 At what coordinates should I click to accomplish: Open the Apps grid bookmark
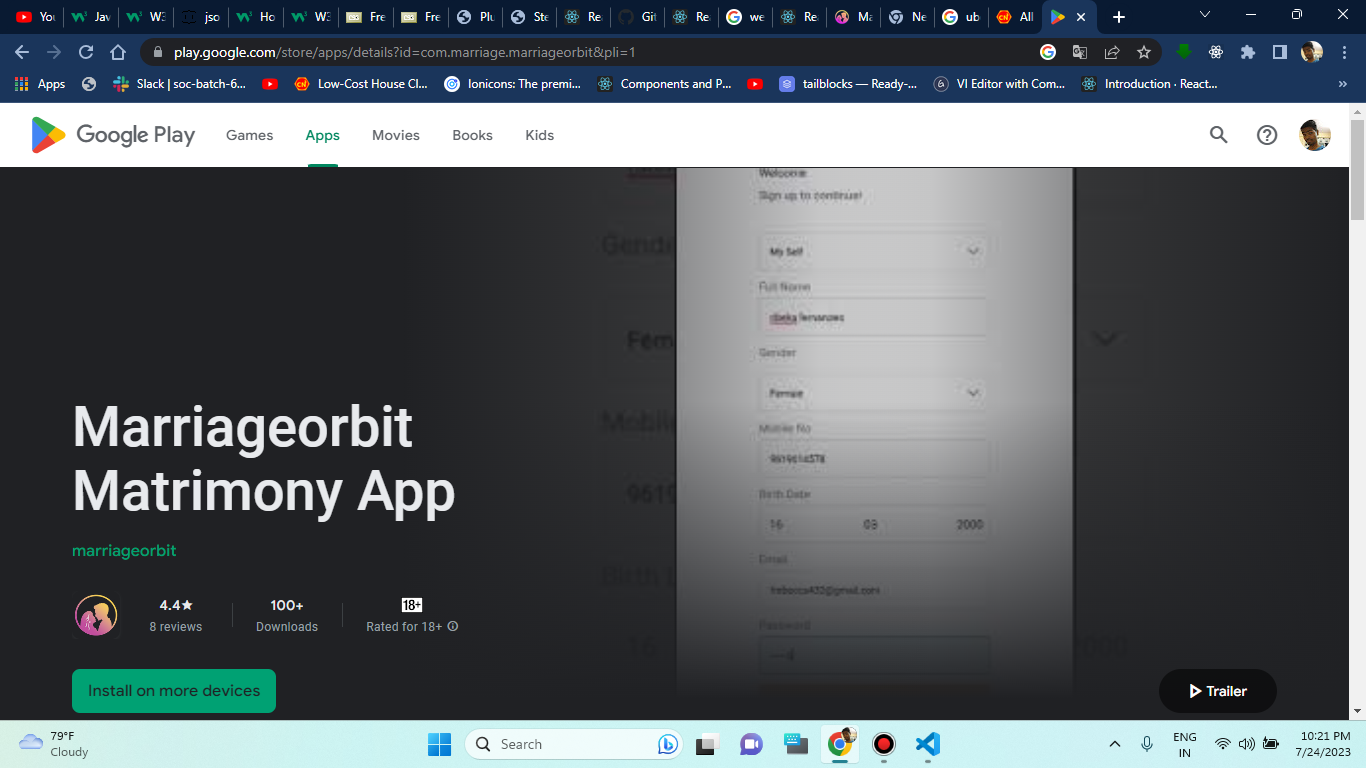point(40,84)
